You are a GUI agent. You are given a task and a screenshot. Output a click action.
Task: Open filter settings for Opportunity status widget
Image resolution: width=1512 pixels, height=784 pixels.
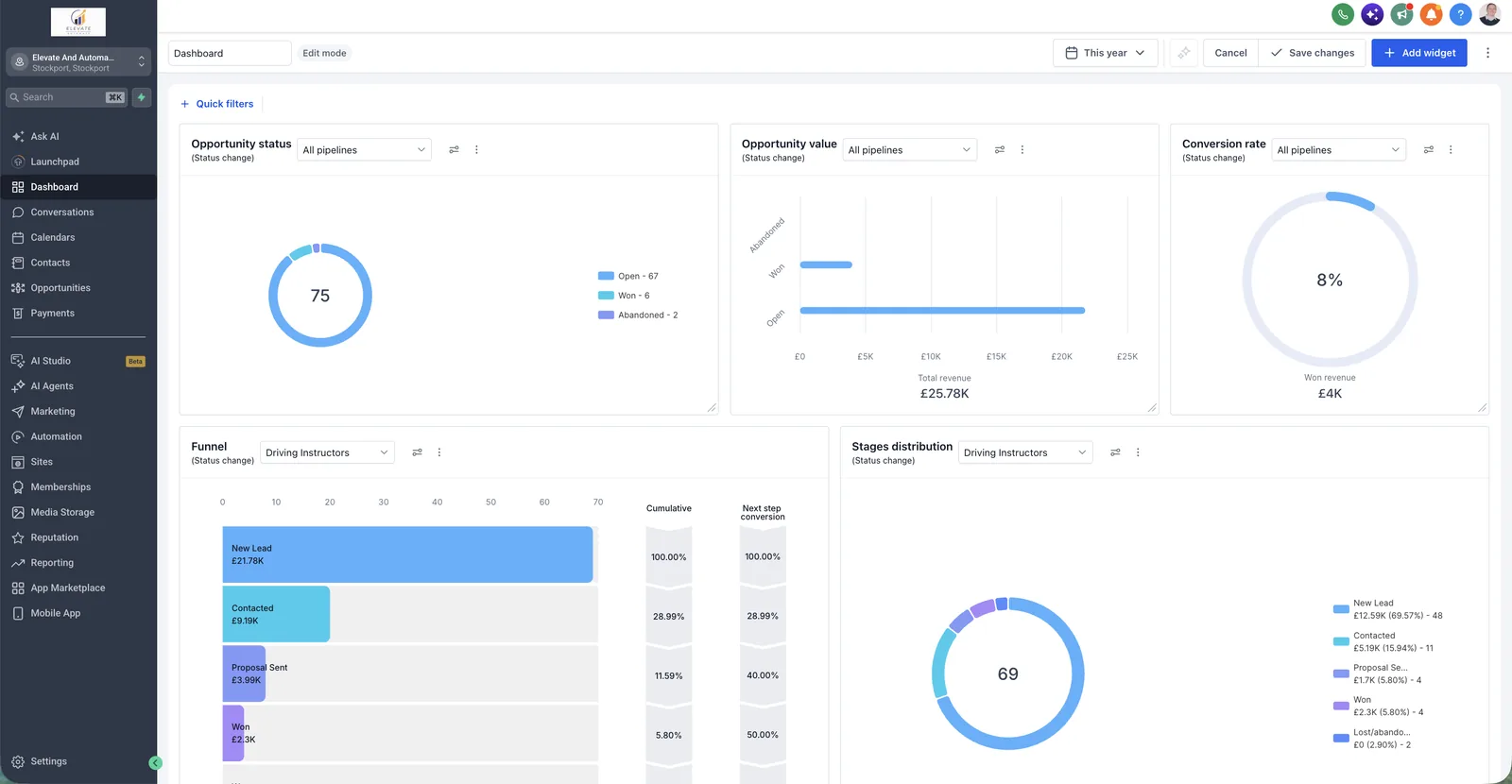(x=454, y=150)
